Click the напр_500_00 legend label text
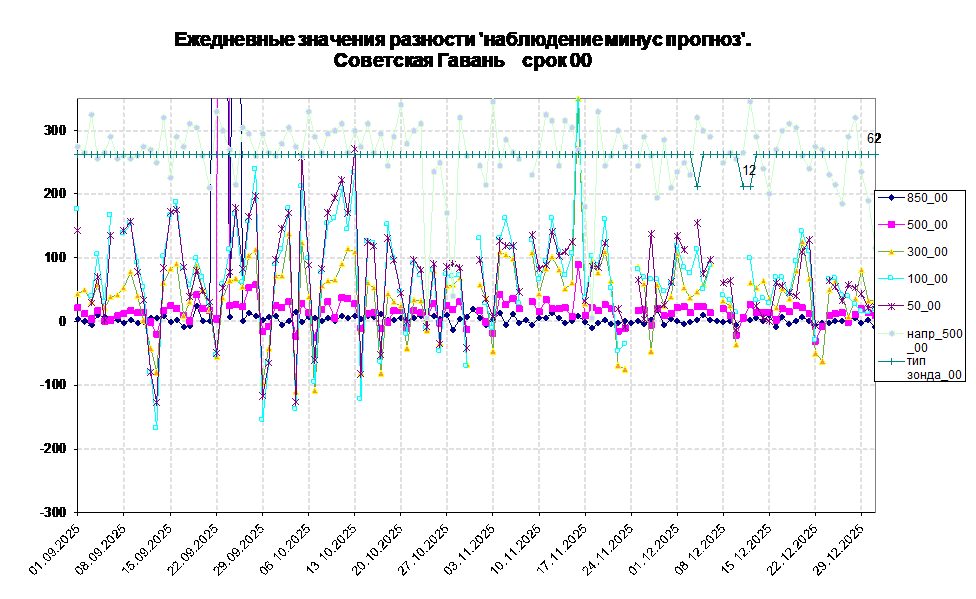 [x=934, y=340]
